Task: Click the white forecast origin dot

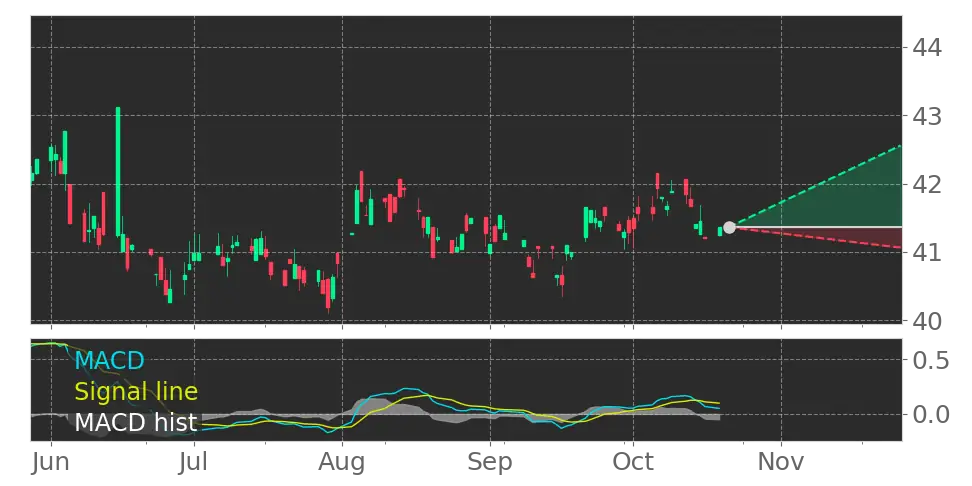Action: tap(729, 228)
